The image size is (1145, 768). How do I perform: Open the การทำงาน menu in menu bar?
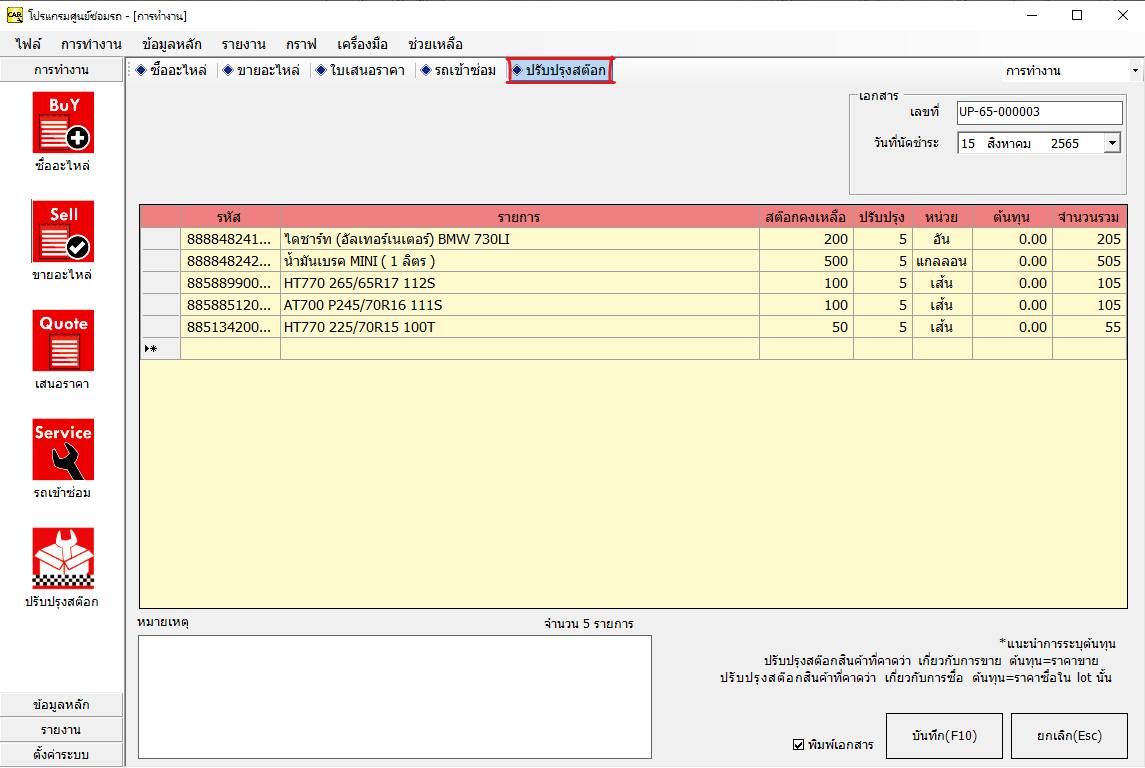[x=91, y=44]
